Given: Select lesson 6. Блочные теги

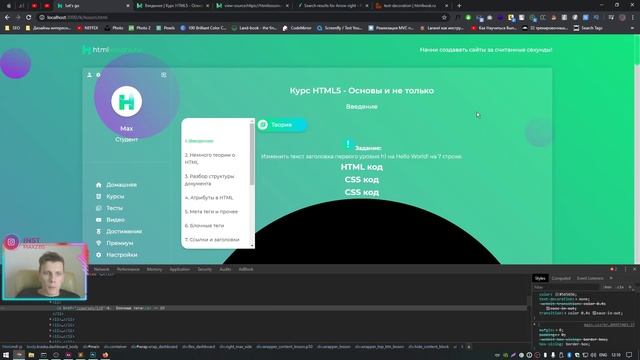Looking at the screenshot, I should pos(204,225).
